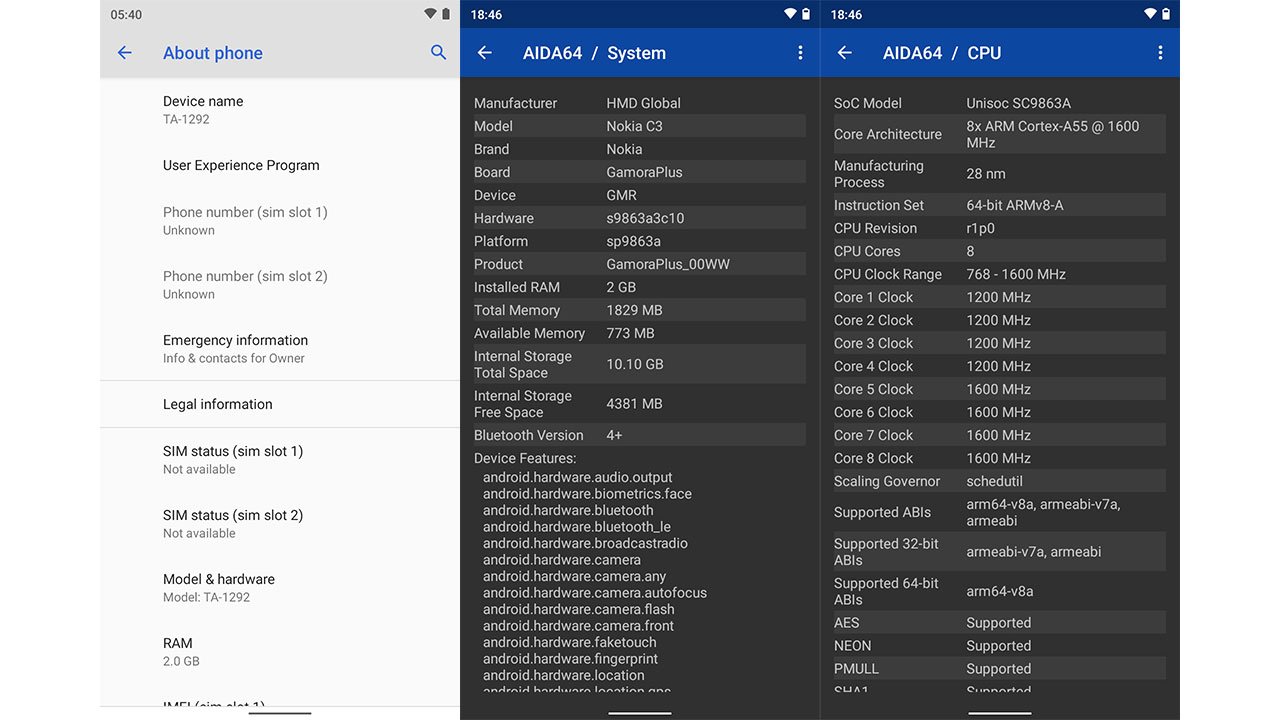This screenshot has width=1280, height=720.
Task: Select Supported ABIs row
Action: point(1000,512)
